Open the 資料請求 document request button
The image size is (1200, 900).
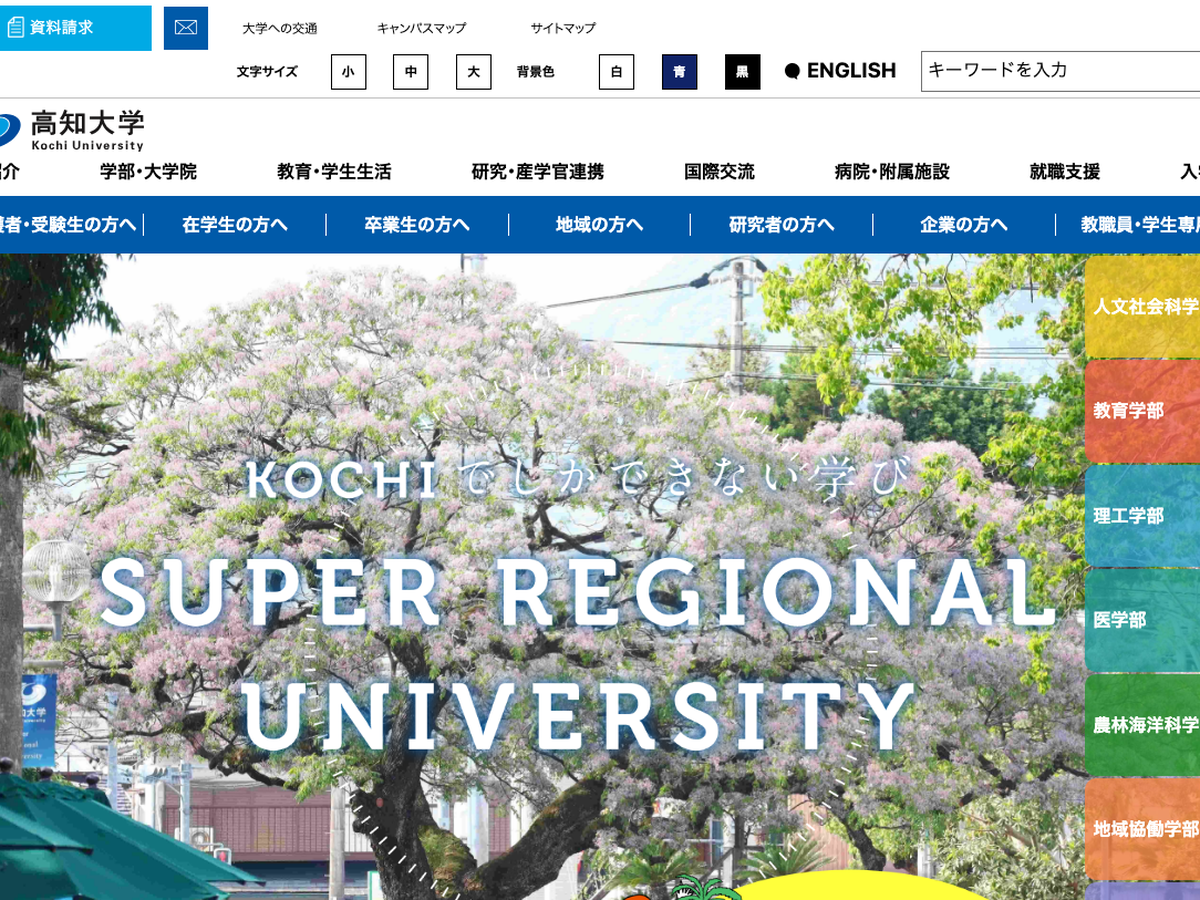[x=74, y=28]
